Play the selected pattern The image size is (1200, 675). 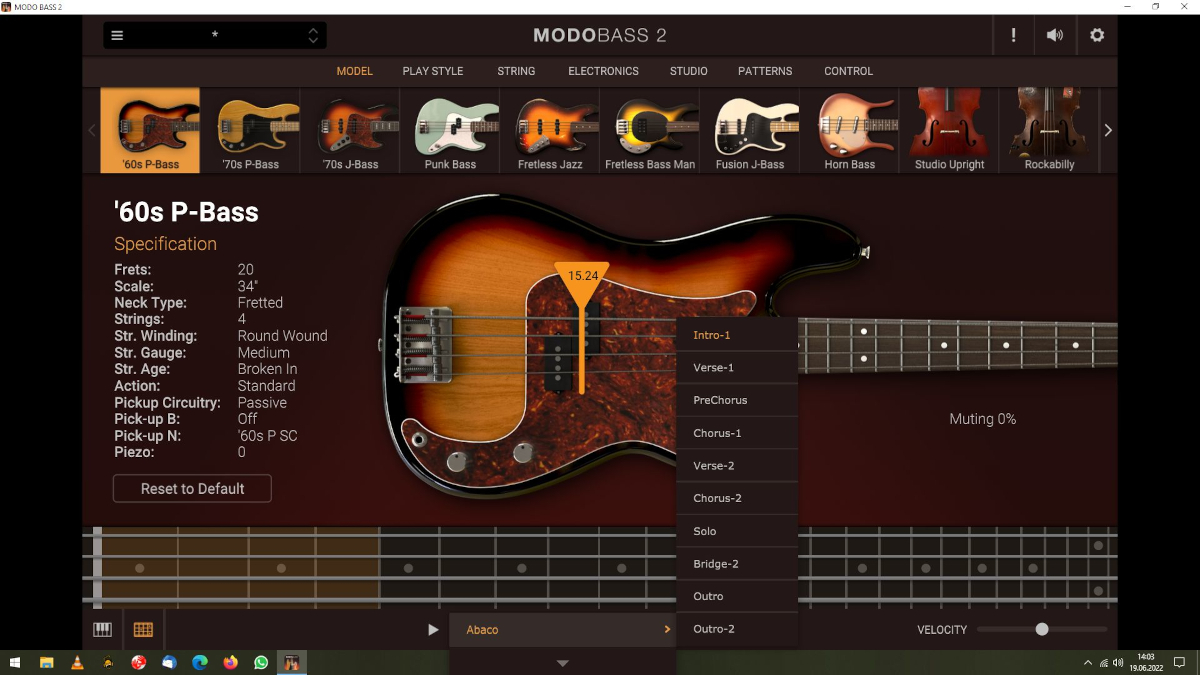433,630
